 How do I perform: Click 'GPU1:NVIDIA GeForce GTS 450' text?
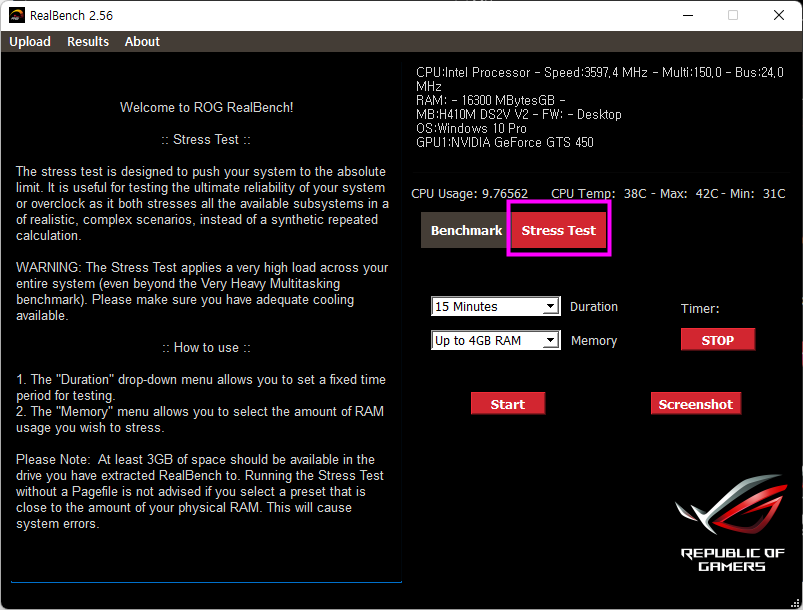pos(504,142)
